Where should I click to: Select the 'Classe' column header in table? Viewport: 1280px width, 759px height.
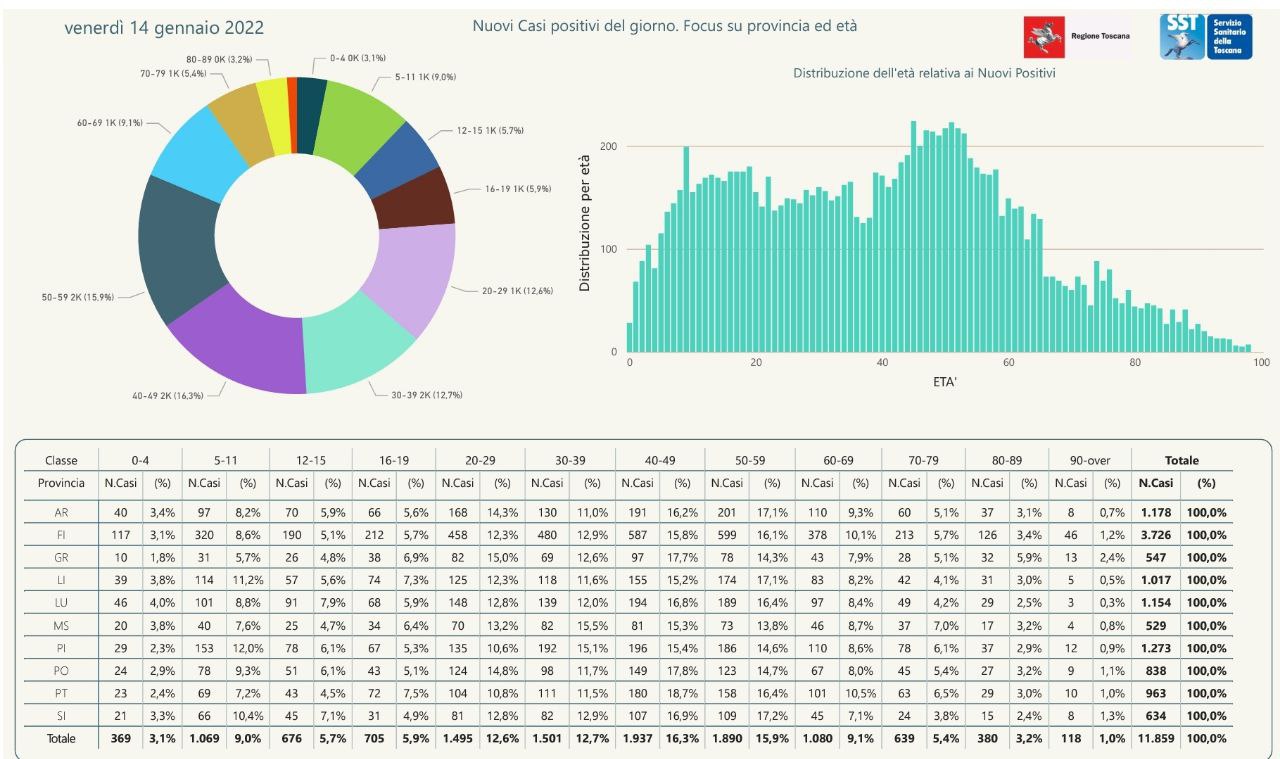click(61, 461)
